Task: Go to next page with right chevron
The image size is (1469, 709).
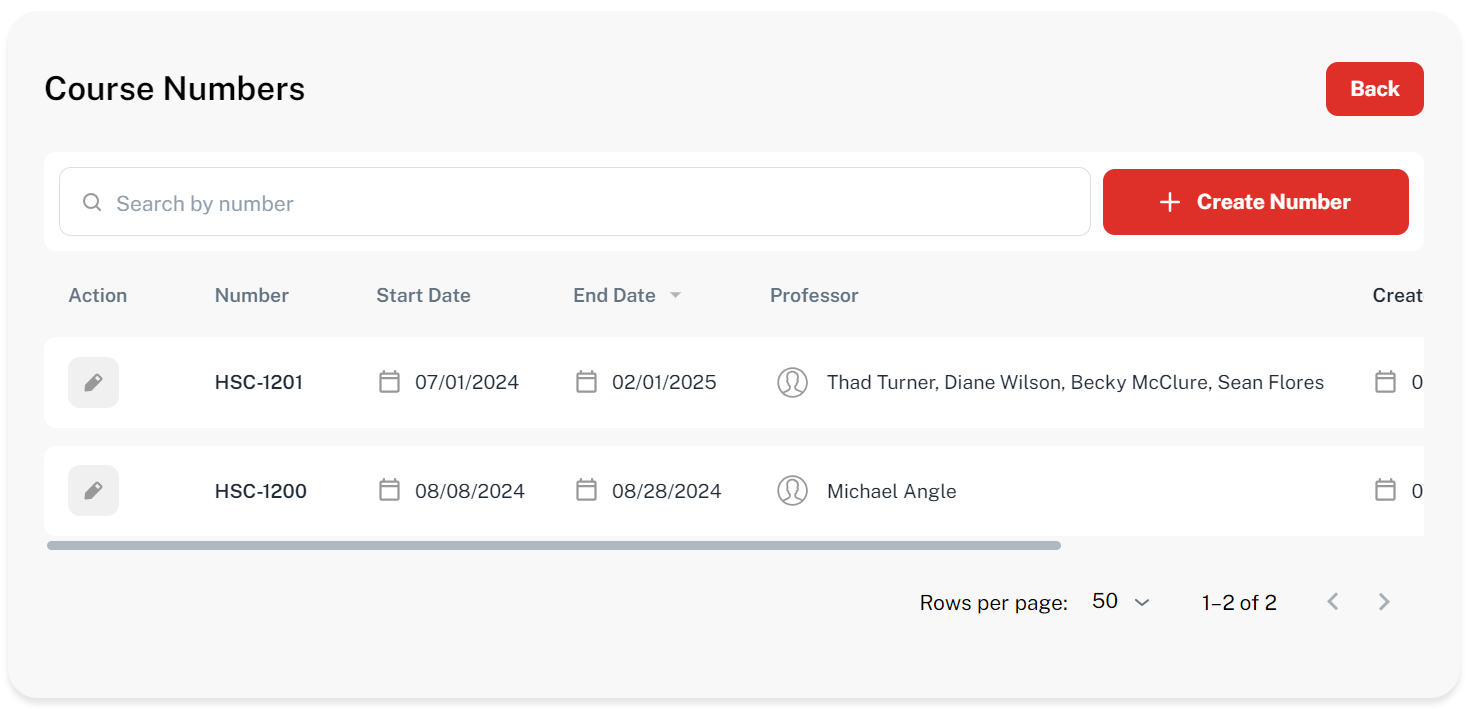Action: click(x=1384, y=602)
